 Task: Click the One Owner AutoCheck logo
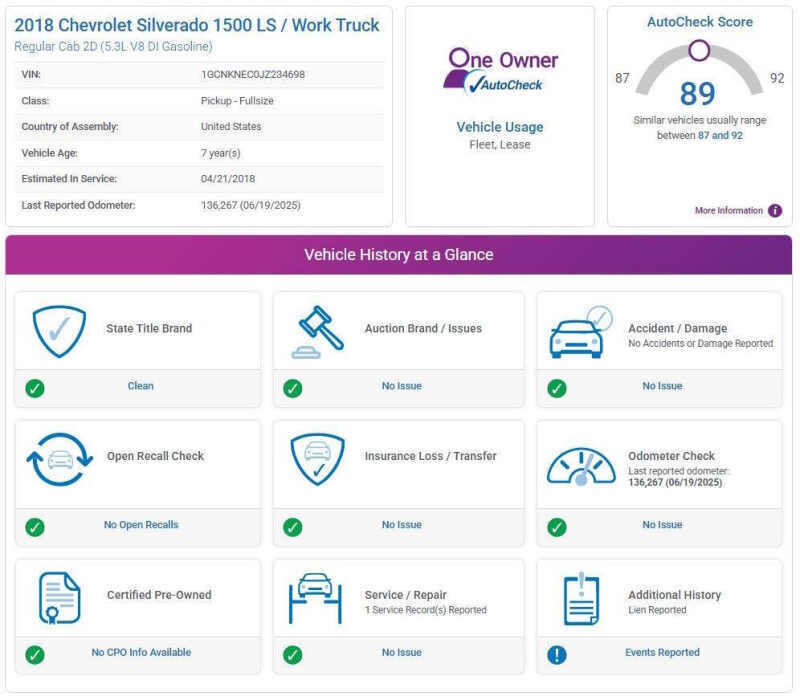pyautogui.click(x=499, y=72)
